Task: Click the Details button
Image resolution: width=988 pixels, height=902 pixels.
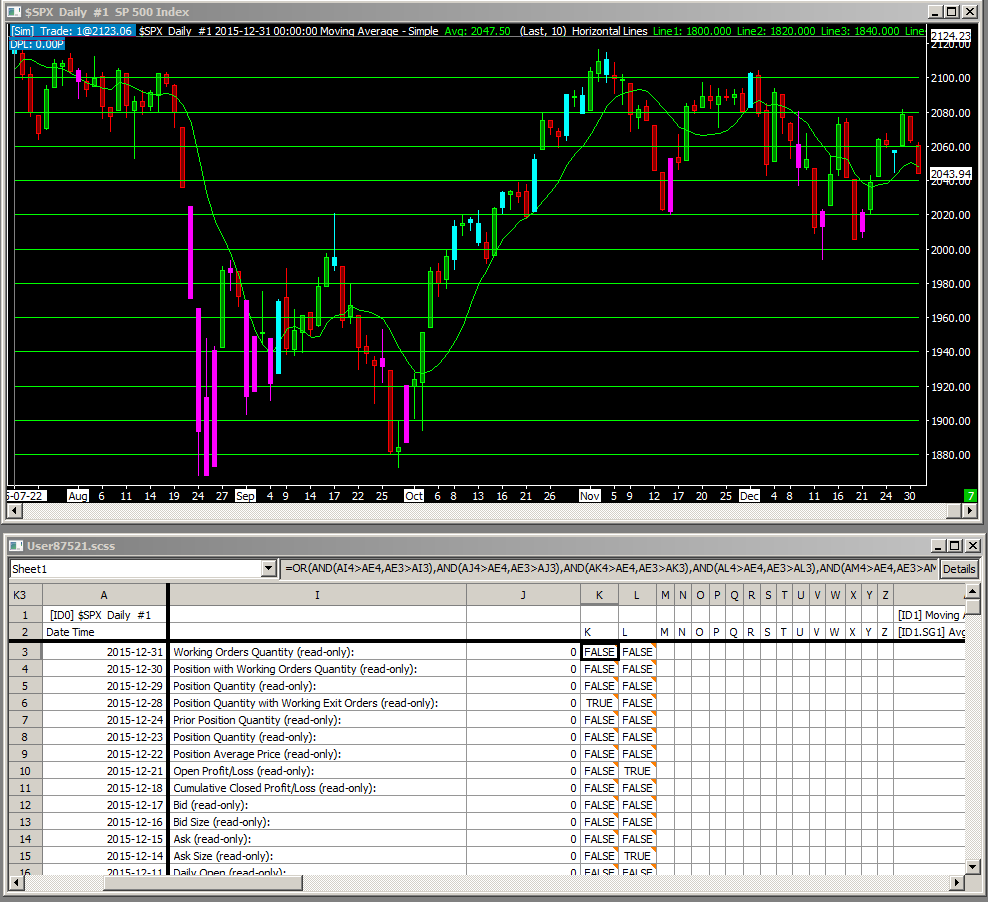Action: [958, 568]
